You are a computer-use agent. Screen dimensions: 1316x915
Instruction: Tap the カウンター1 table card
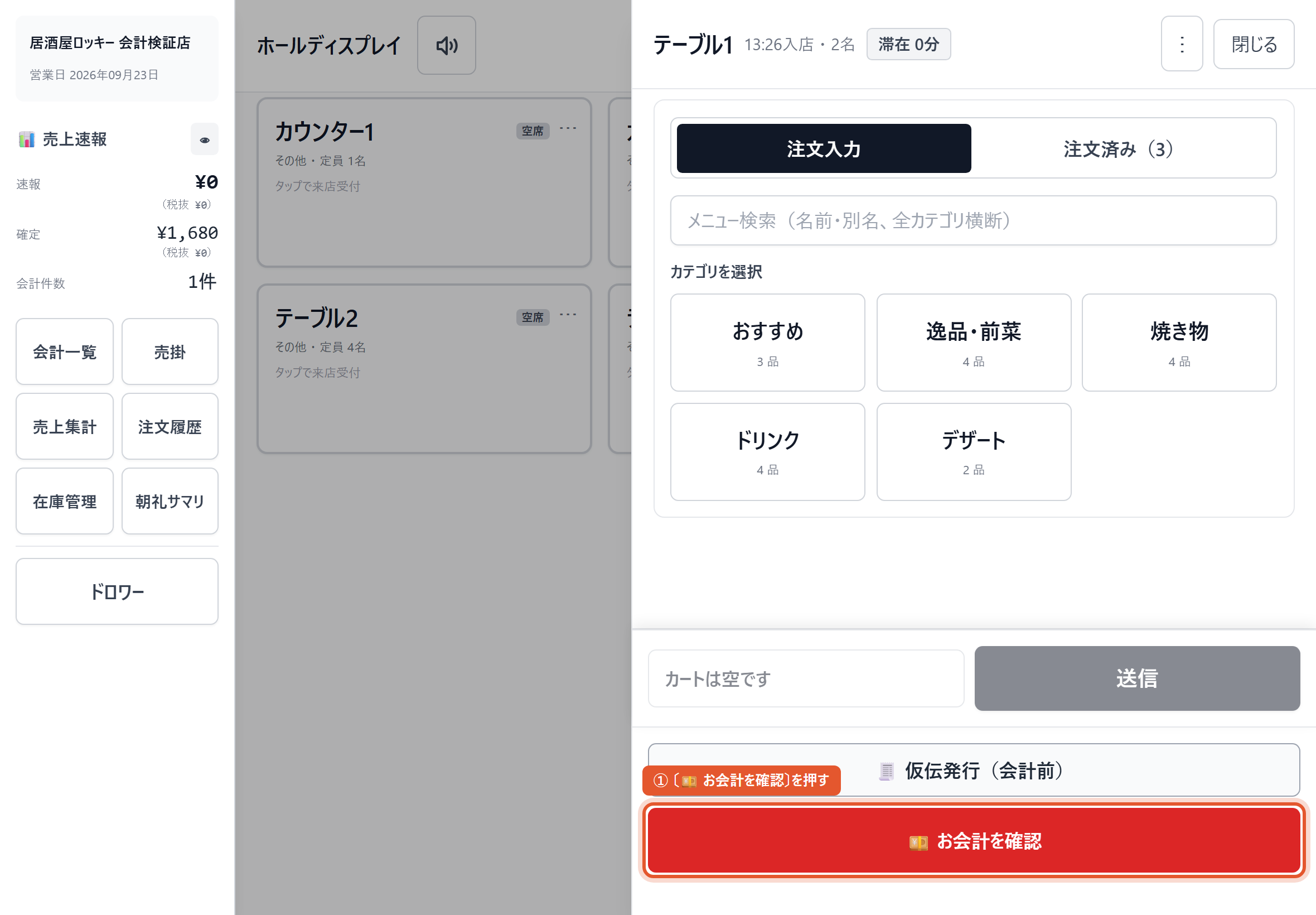click(x=424, y=182)
